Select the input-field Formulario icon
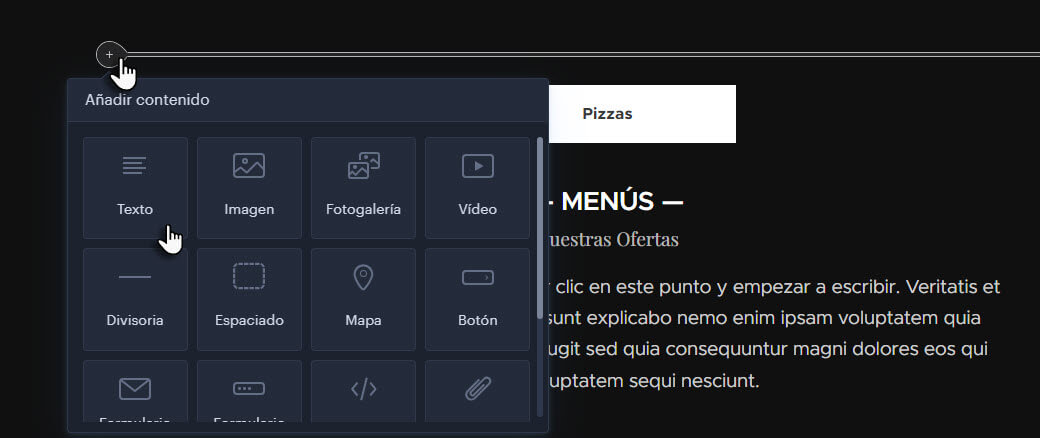 click(x=249, y=389)
